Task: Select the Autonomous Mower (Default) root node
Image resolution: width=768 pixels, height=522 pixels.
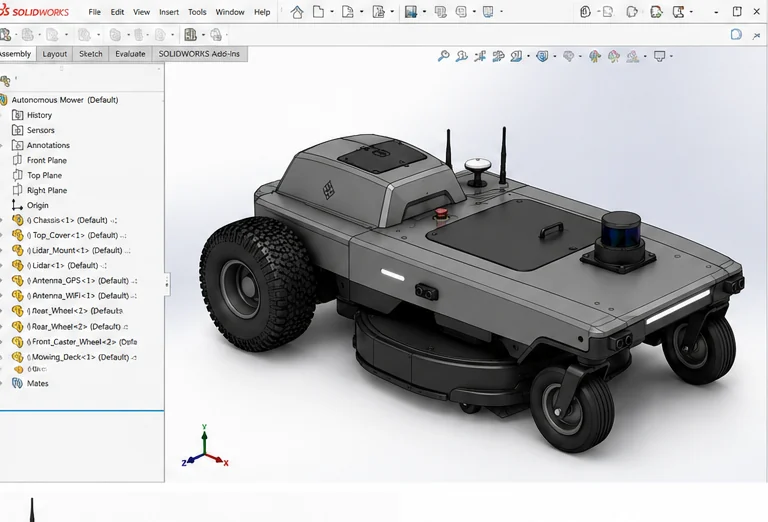Action: click(x=59, y=100)
